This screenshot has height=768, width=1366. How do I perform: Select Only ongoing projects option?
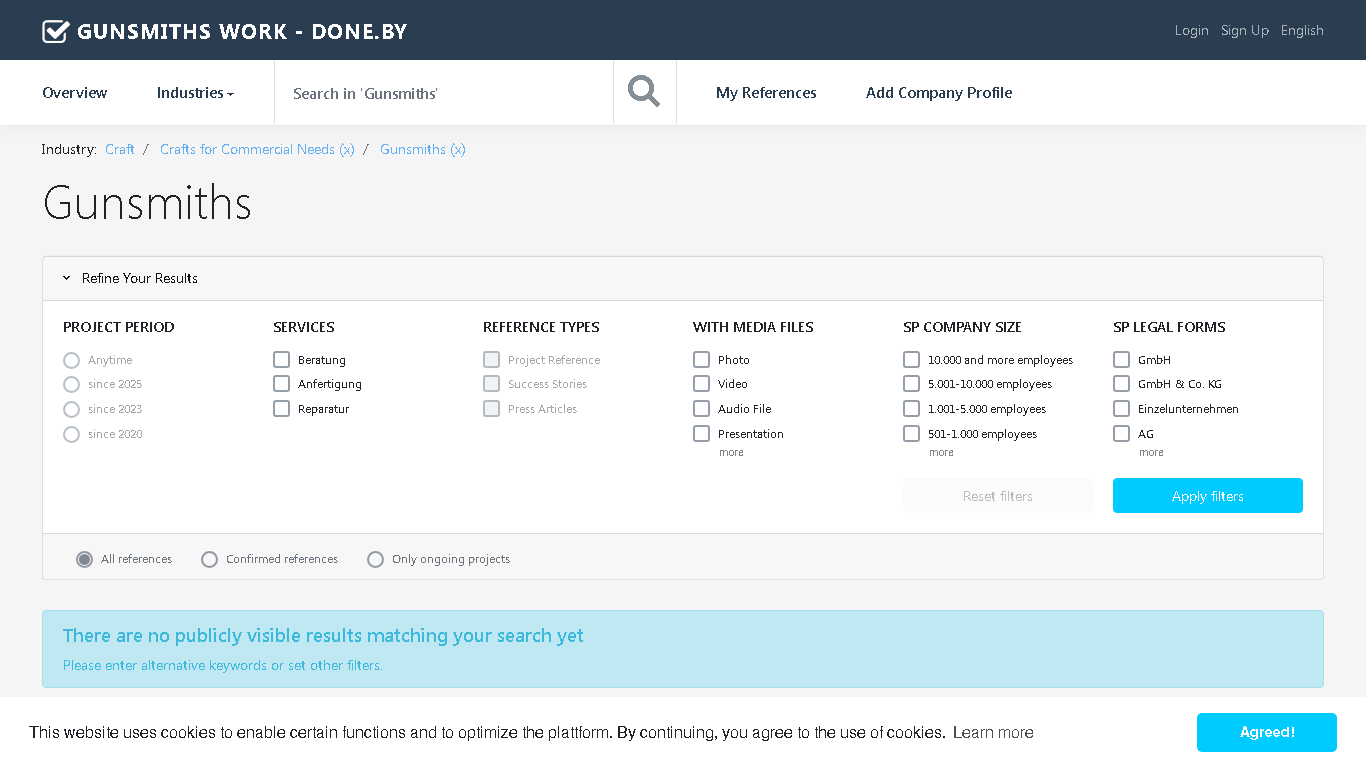(375, 559)
